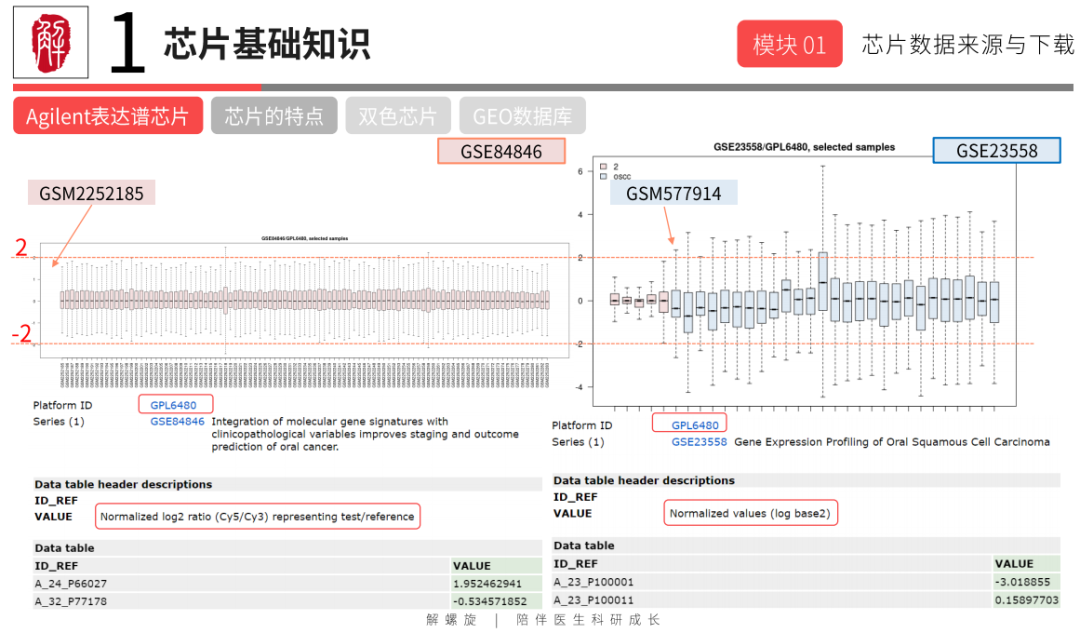The width and height of the screenshot is (1080, 633).
Task: Click value 1.952462941
Action: [487, 583]
